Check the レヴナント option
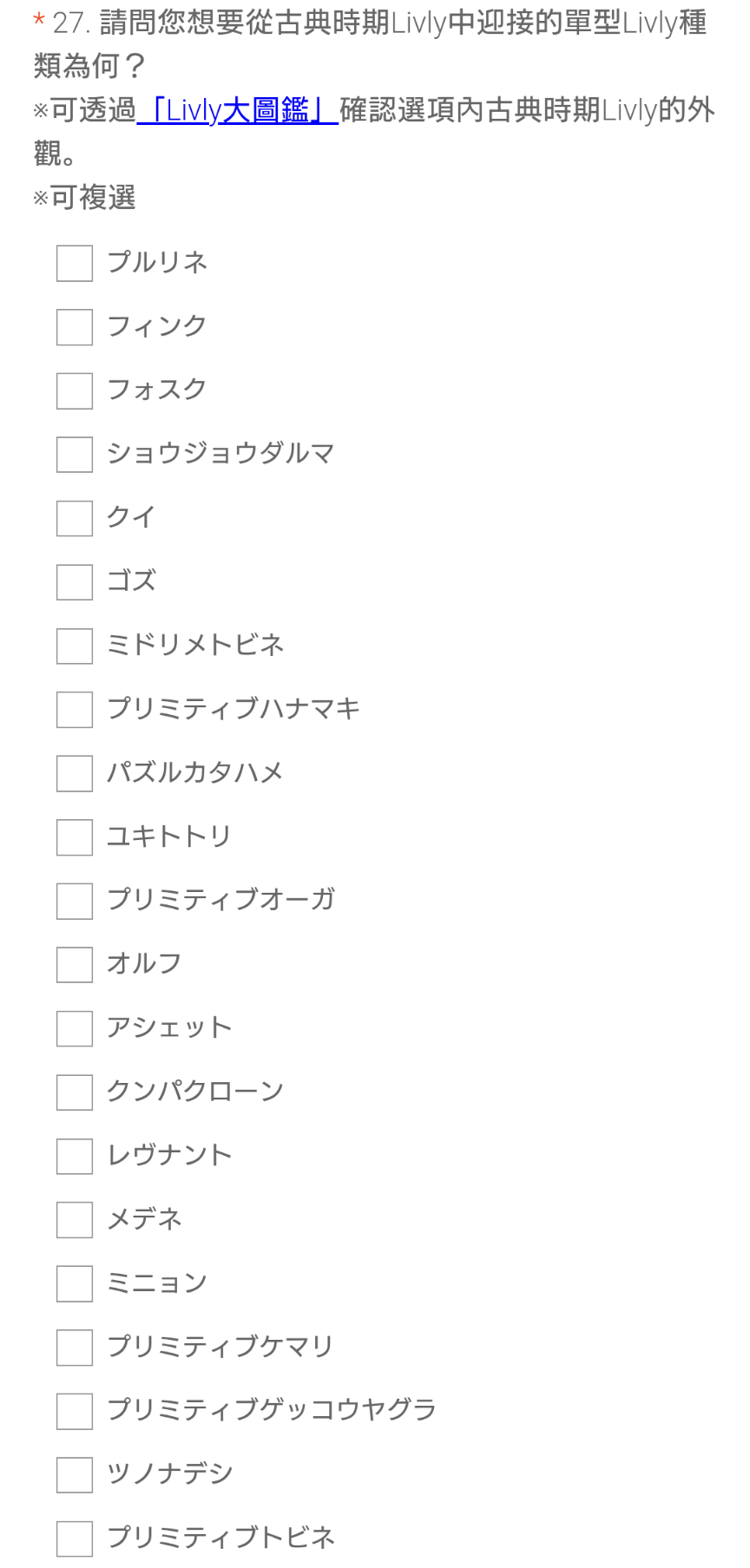The image size is (750, 1568). coord(75,1157)
